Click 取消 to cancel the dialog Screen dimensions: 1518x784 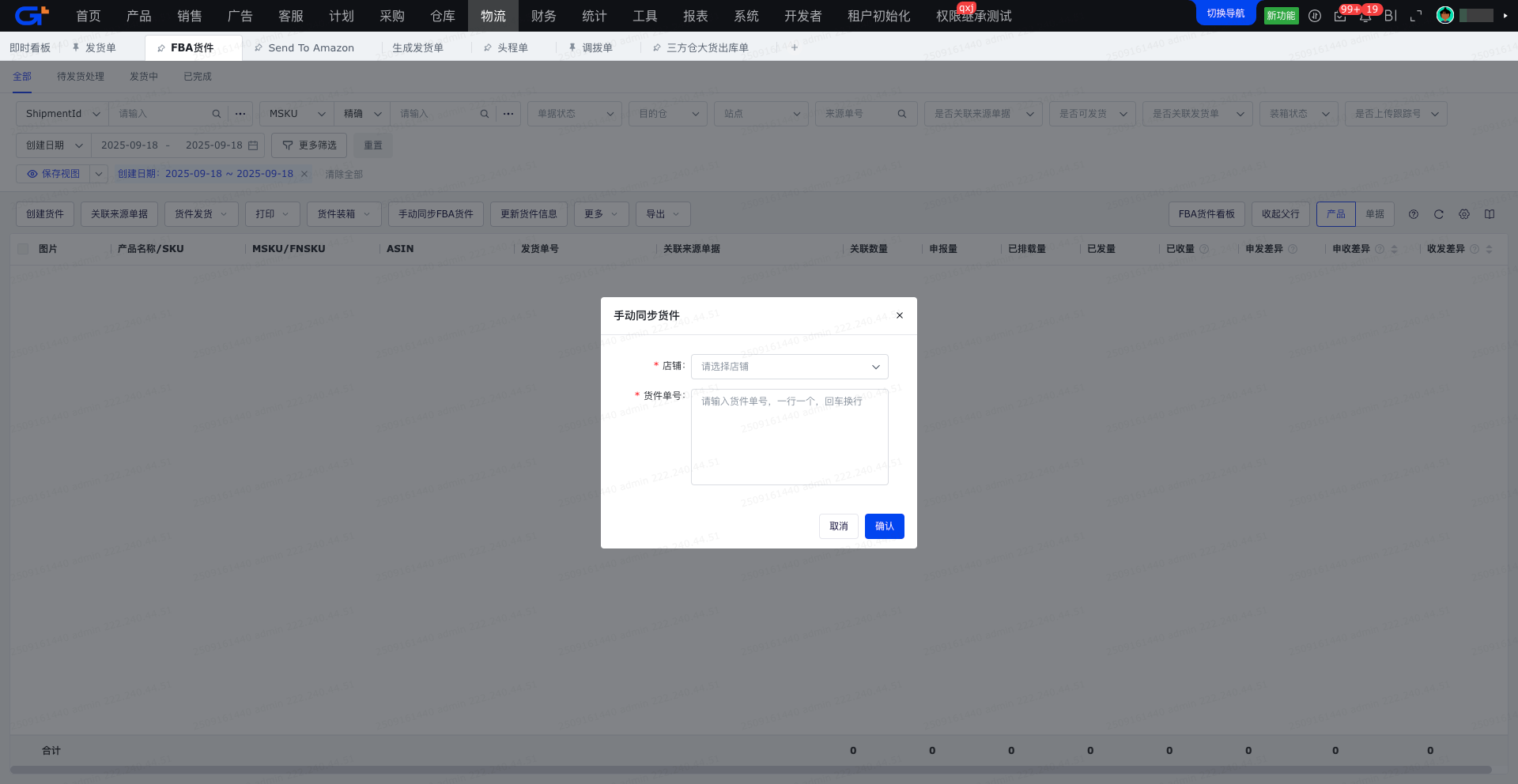(x=839, y=526)
